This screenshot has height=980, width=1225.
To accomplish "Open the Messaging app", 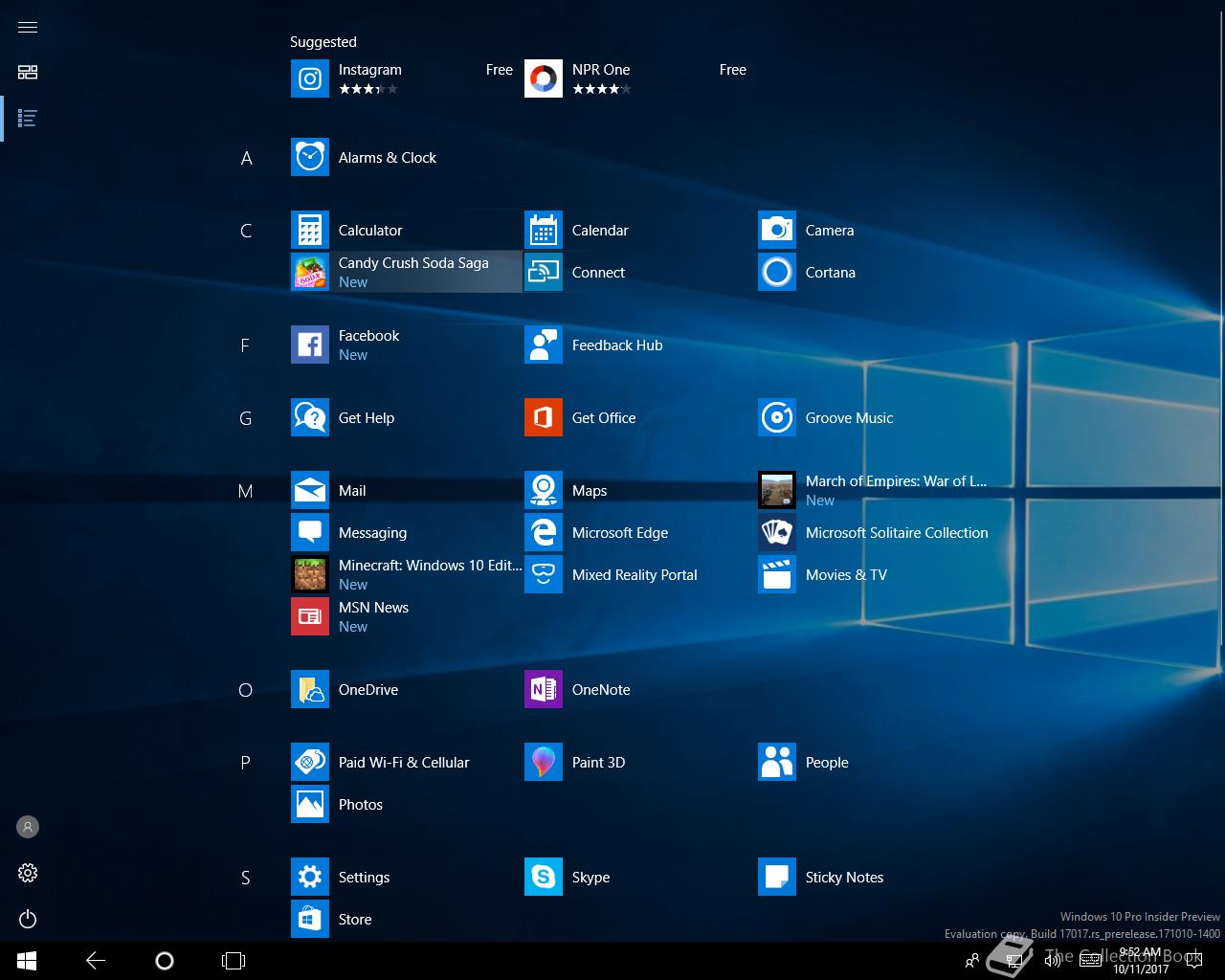I will [x=406, y=532].
